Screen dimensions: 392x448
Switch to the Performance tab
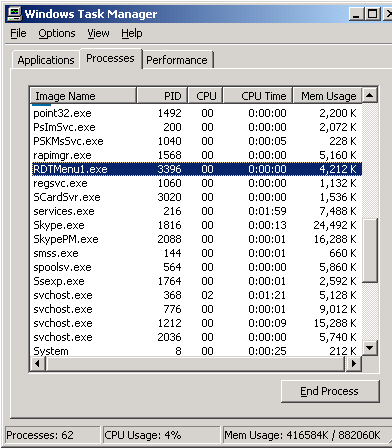click(177, 60)
